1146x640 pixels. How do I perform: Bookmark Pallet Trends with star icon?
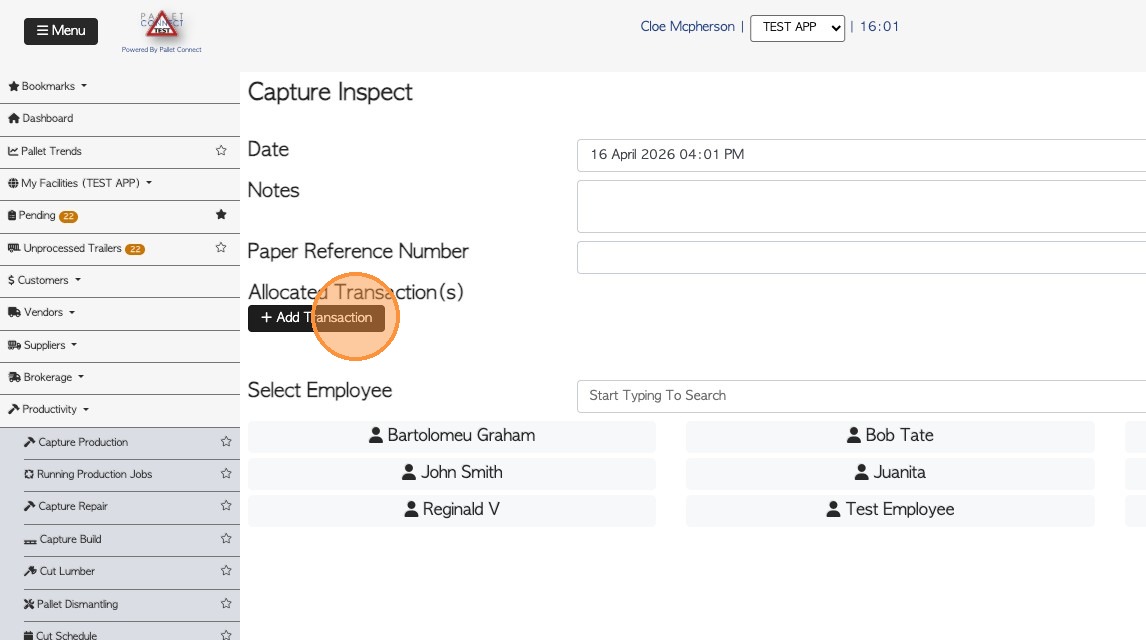(221, 151)
